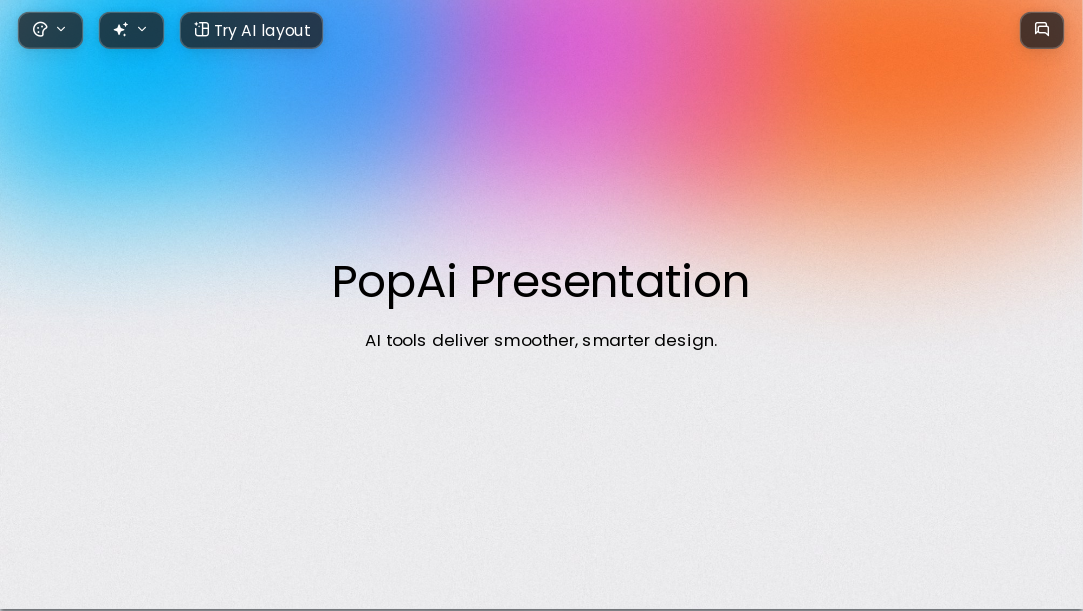Click the Try AI layout button
Viewport: 1083px width, 611px height.
click(251, 30)
